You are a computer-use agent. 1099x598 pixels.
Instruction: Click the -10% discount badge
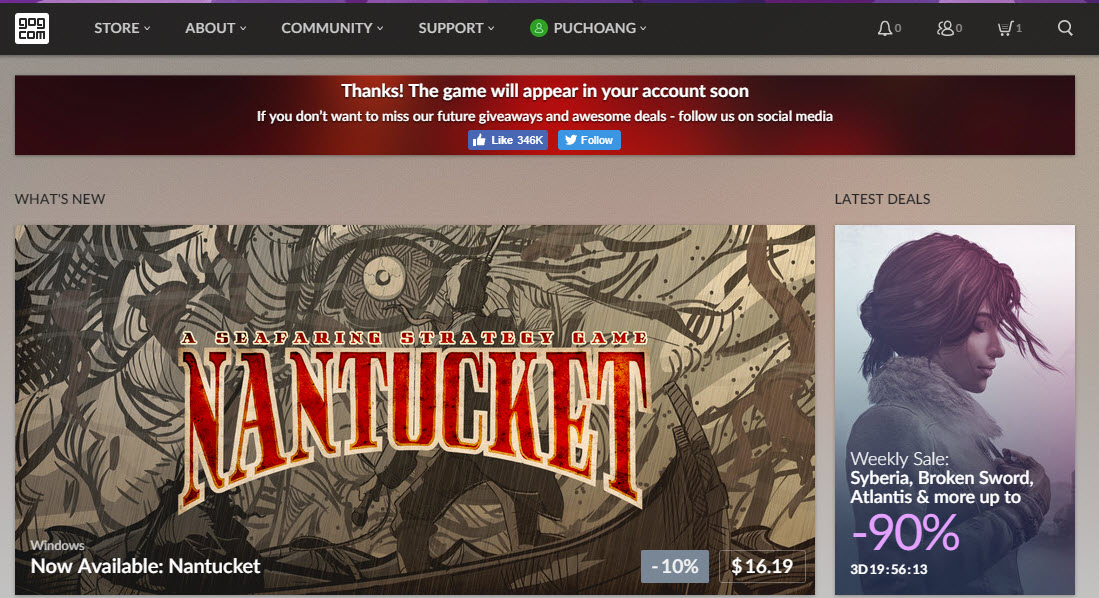[x=675, y=566]
